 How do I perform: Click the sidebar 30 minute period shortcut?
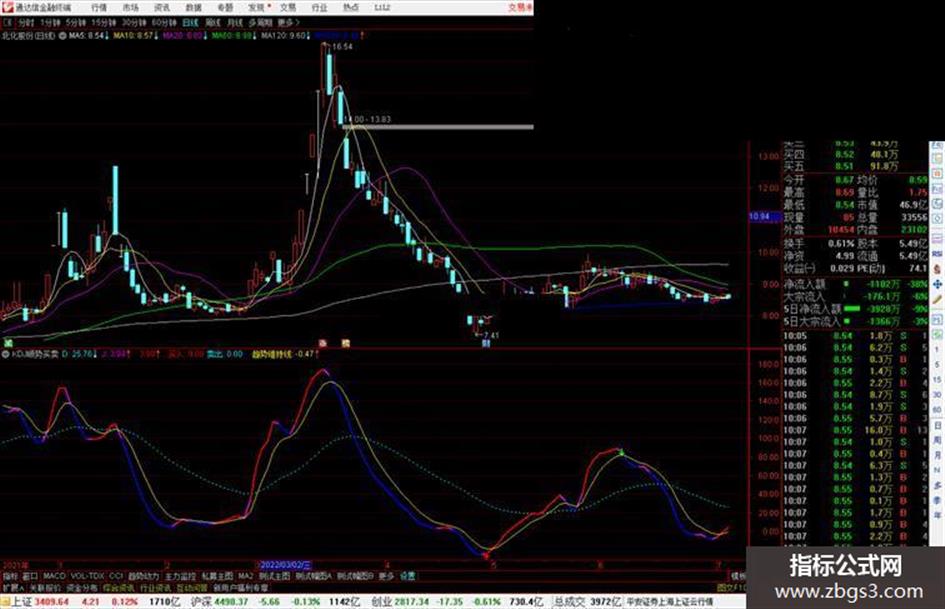(937, 394)
